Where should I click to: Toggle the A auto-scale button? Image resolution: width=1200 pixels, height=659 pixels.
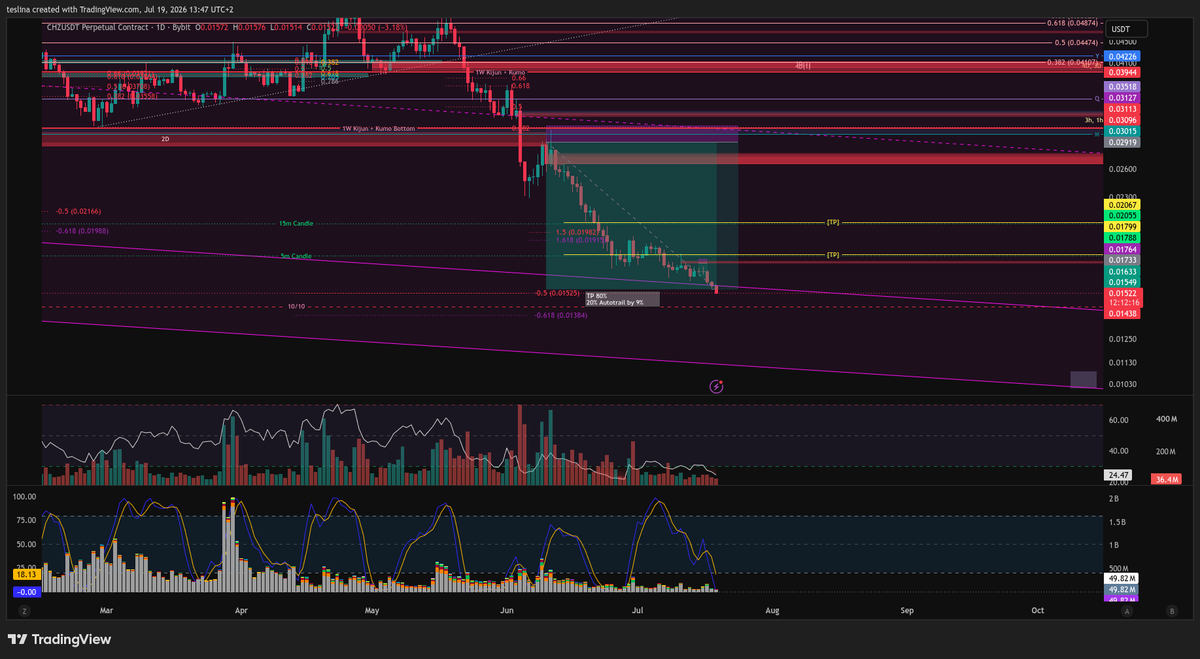point(1127,610)
